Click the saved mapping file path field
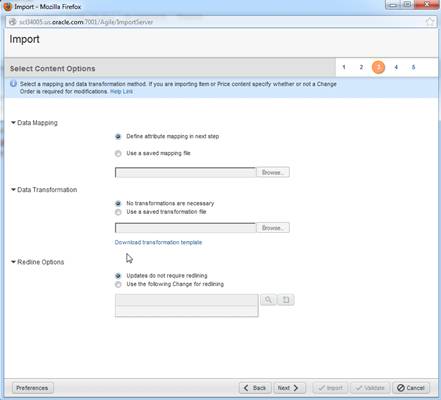This screenshot has height=400, width=441. tap(185, 172)
